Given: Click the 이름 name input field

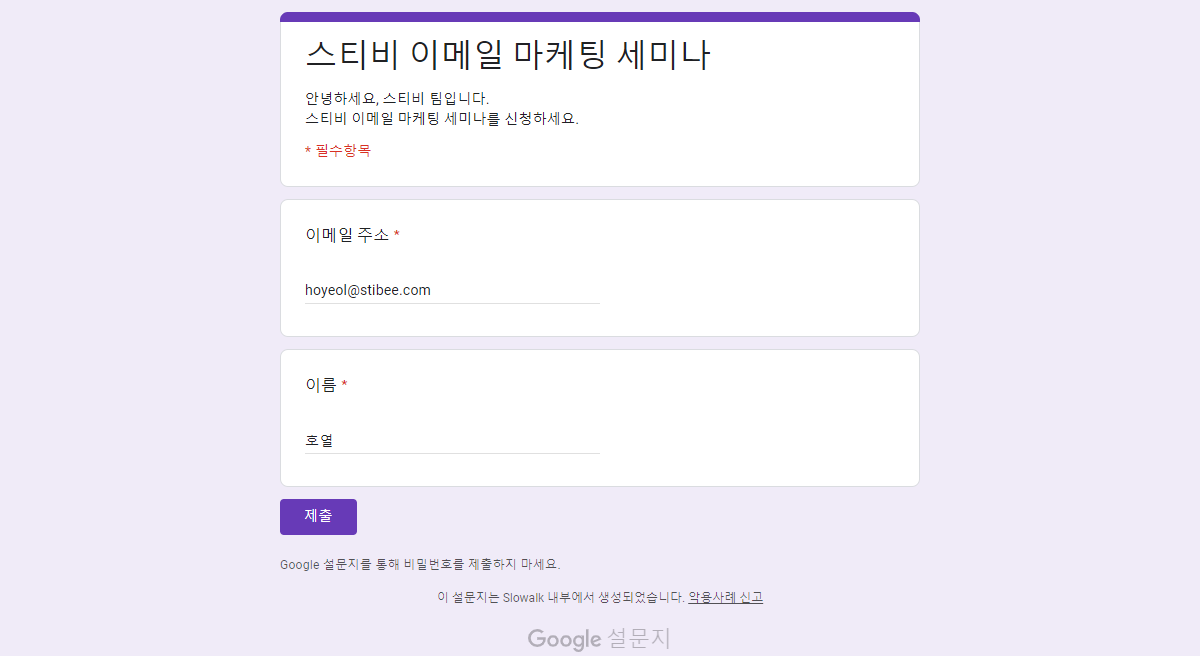Looking at the screenshot, I should click(452, 440).
